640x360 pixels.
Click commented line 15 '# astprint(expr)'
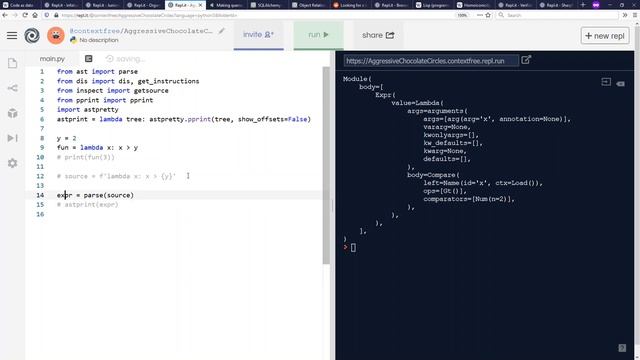click(x=87, y=204)
